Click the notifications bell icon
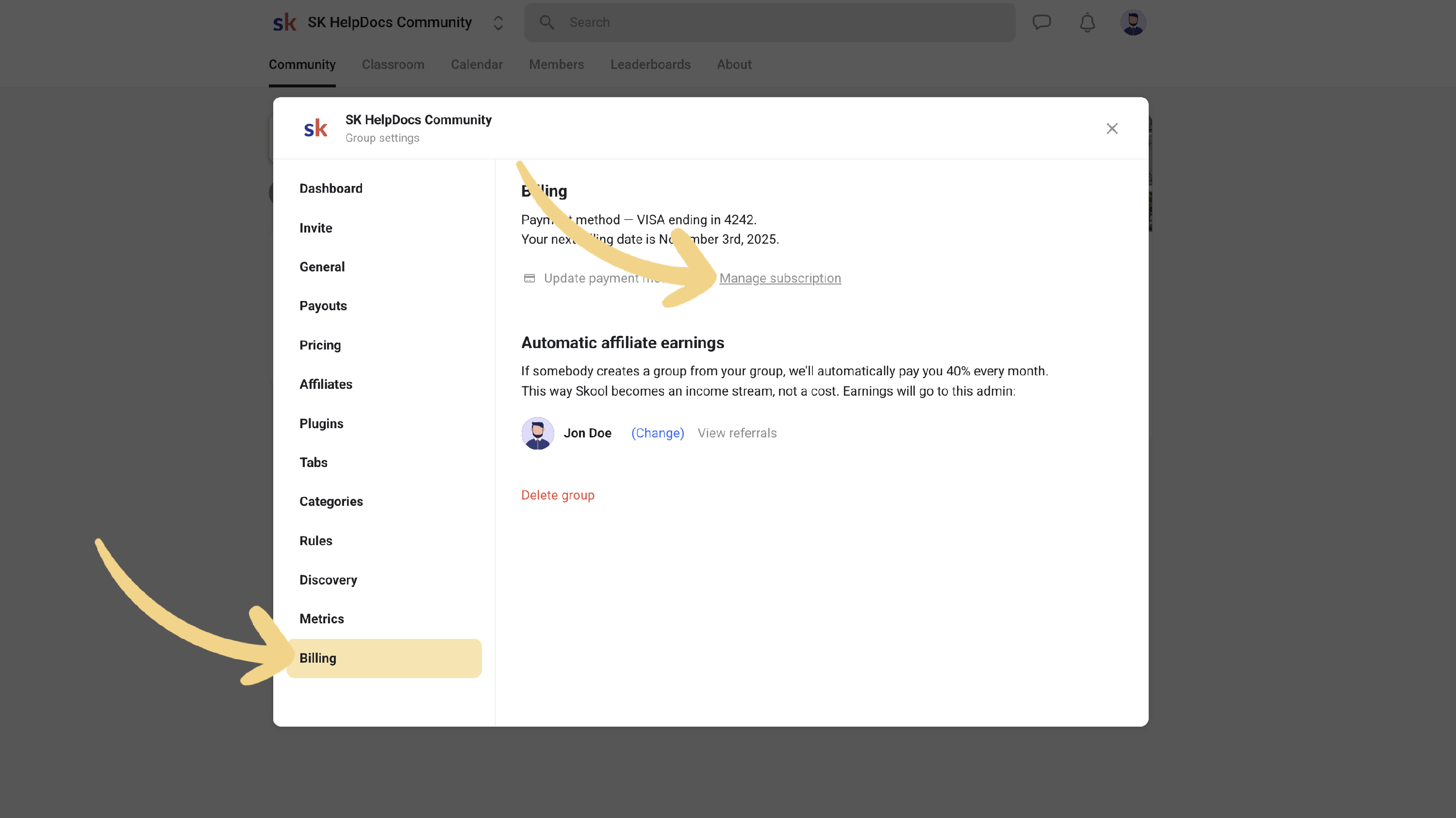 tap(1087, 23)
